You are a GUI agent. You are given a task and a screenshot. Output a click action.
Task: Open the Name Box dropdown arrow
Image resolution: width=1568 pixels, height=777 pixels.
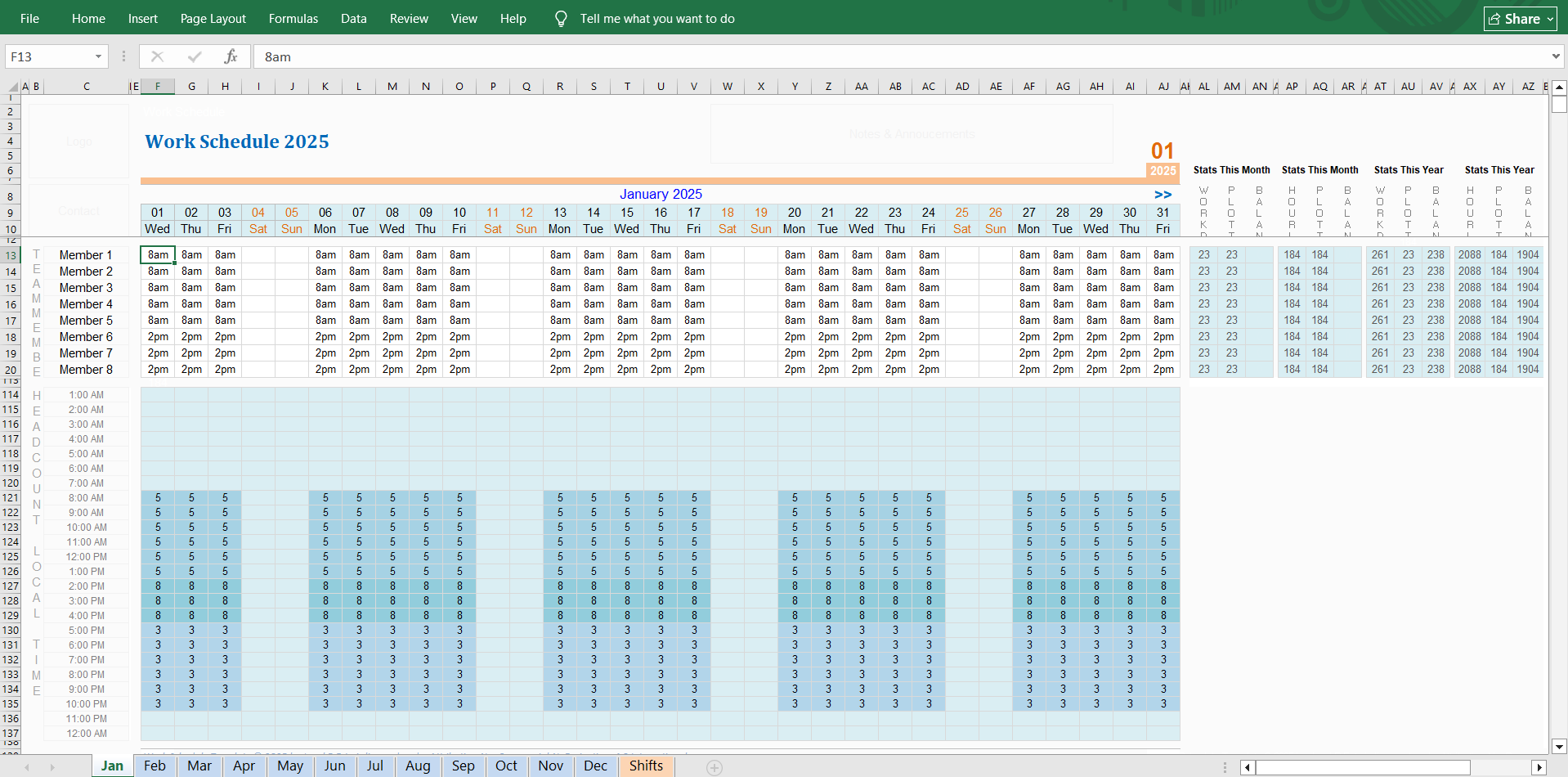(100, 56)
